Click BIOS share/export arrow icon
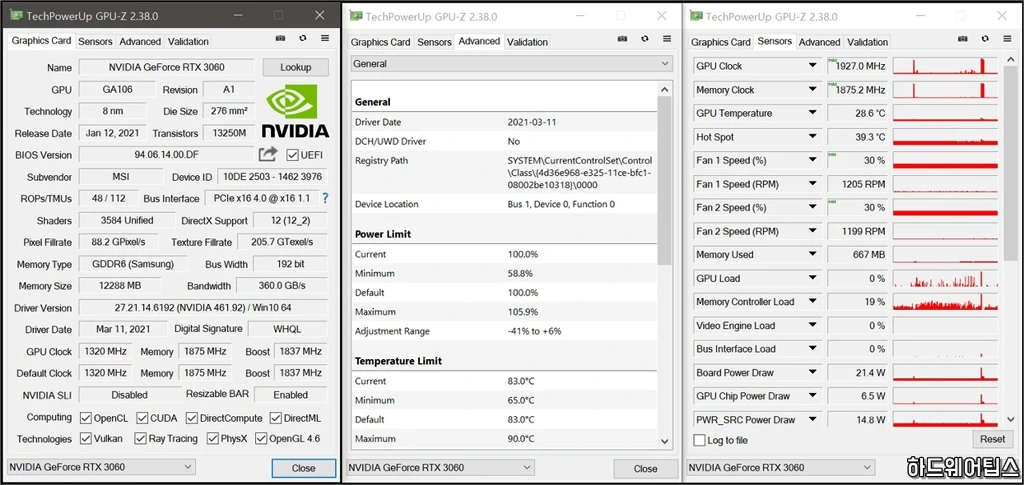 tap(268, 155)
